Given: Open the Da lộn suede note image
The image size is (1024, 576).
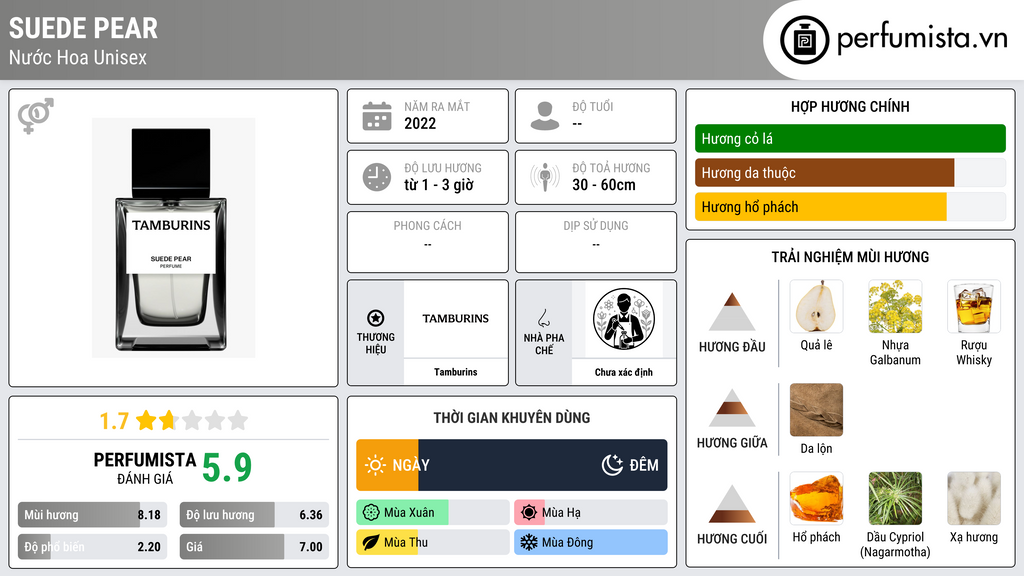Looking at the screenshot, I should tap(816, 409).
